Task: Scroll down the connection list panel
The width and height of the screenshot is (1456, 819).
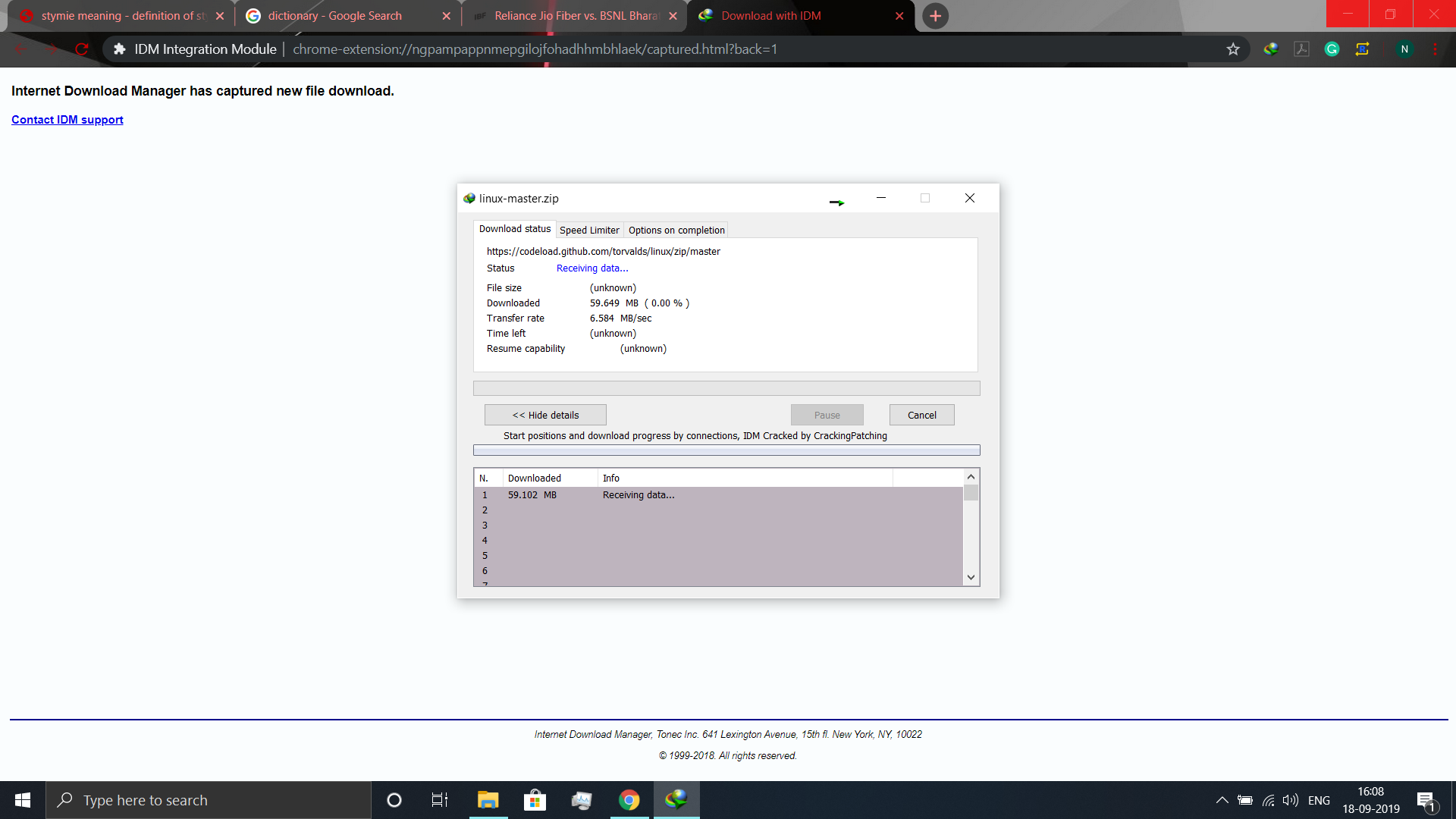Action: point(971,578)
